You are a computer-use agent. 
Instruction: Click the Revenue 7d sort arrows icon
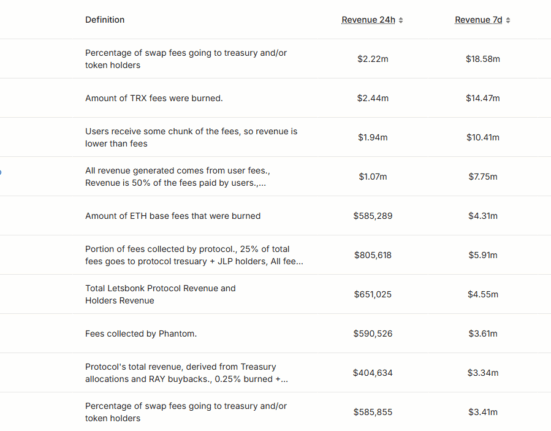[x=508, y=20]
